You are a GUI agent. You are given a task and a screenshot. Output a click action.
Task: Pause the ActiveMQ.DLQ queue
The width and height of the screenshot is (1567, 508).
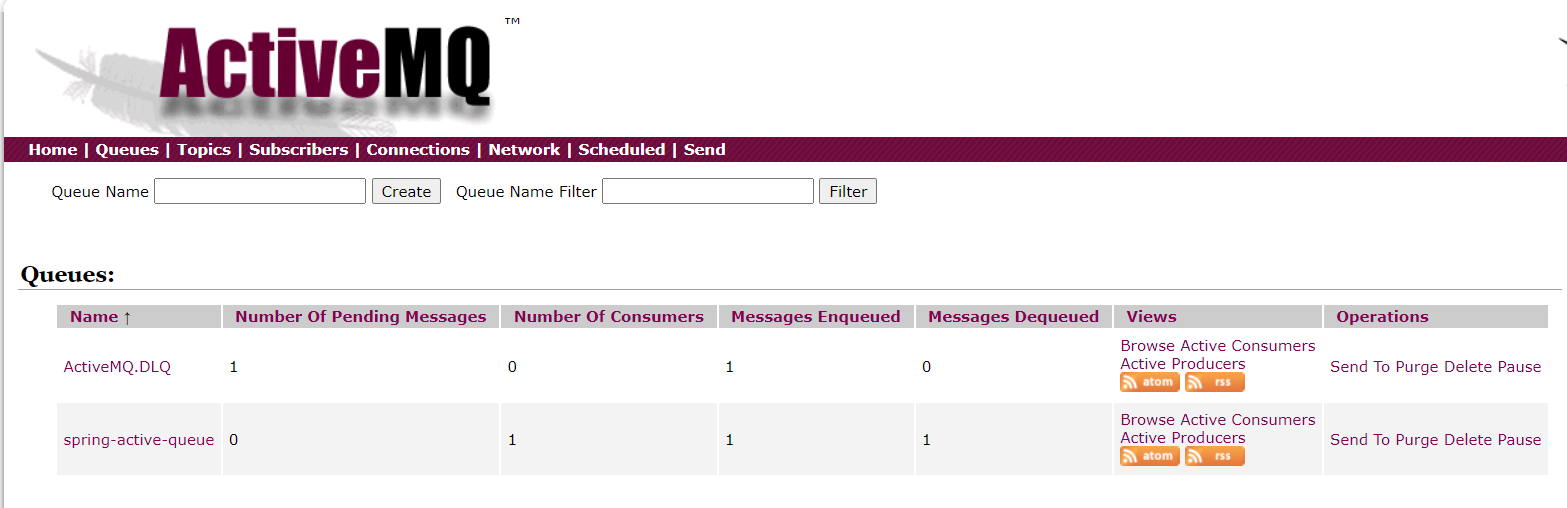point(1519,367)
